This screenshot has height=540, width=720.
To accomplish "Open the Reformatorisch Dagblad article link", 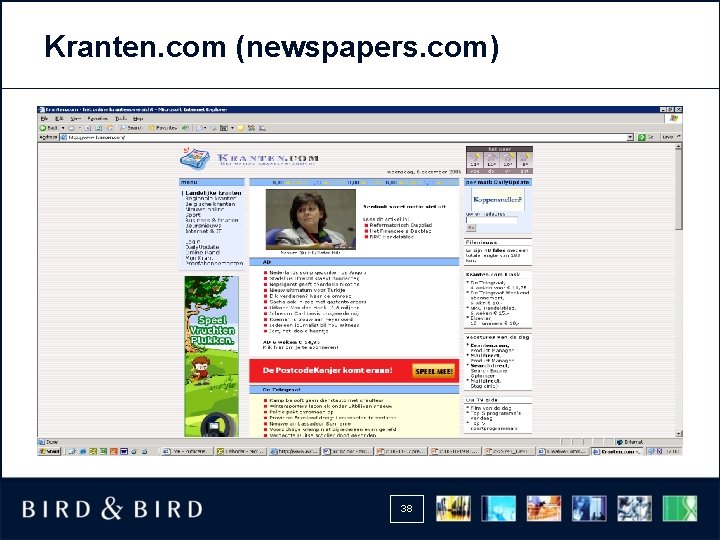I will coord(400,225).
